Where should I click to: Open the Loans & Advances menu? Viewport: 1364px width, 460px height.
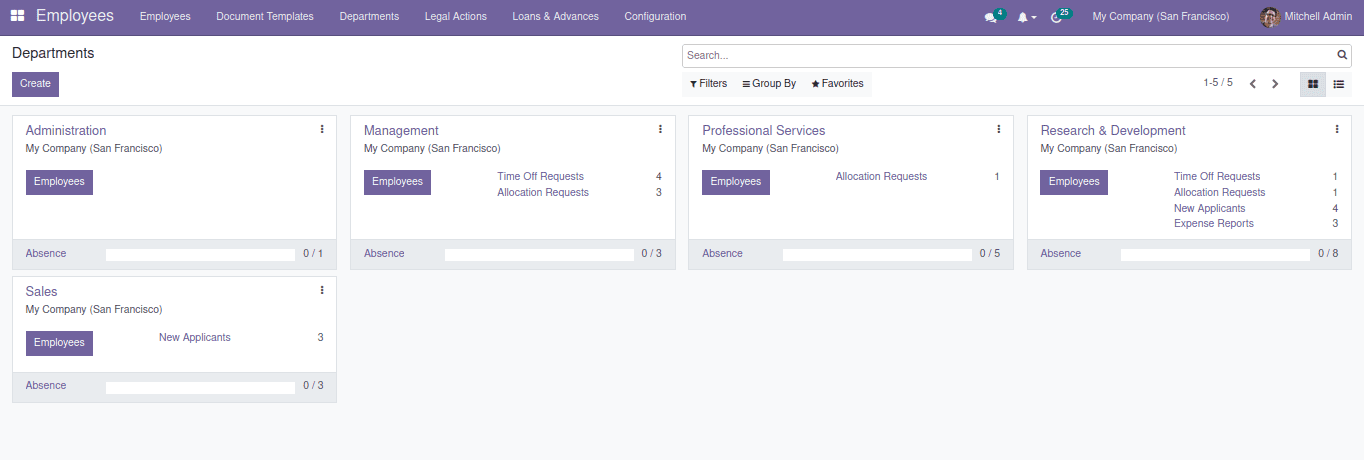(x=555, y=17)
